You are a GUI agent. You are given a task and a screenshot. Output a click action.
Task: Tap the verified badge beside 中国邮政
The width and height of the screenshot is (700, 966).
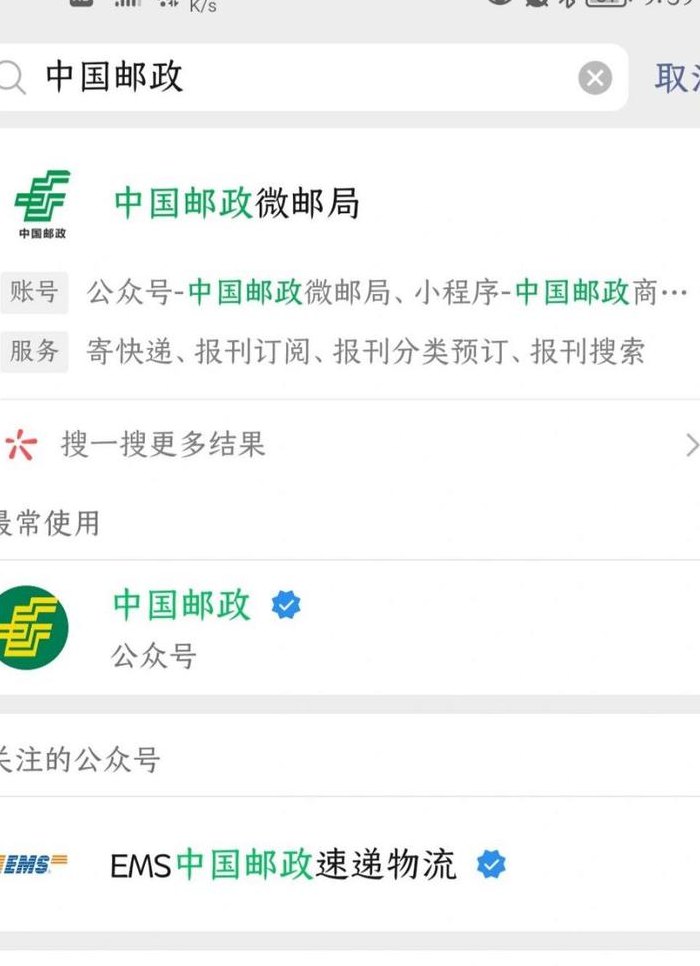(x=286, y=605)
